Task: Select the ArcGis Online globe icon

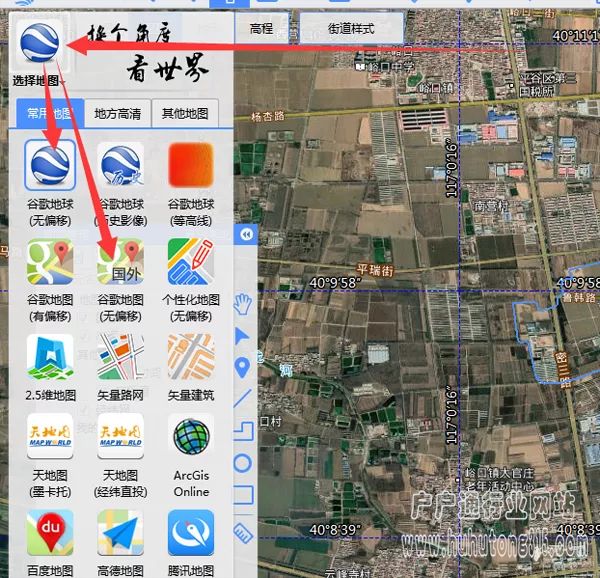Action: click(x=191, y=436)
